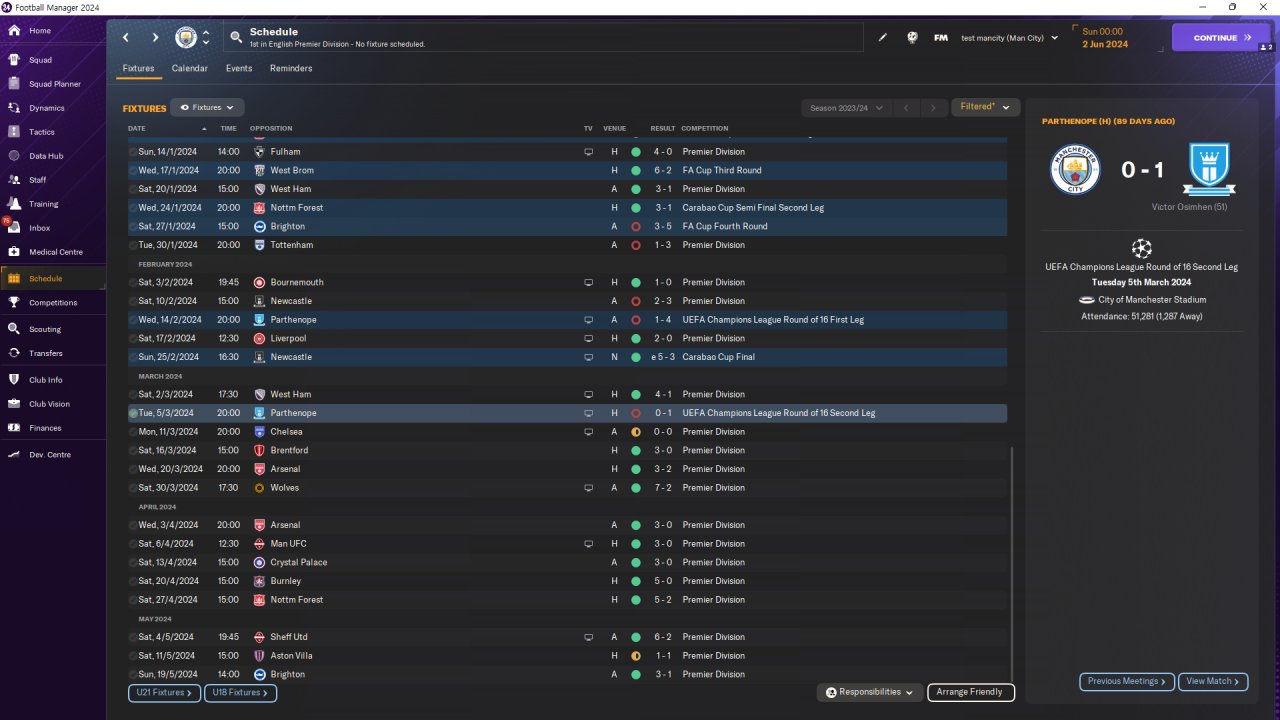1280x720 pixels.
Task: Open Previous Meetings
Action: tap(1126, 681)
